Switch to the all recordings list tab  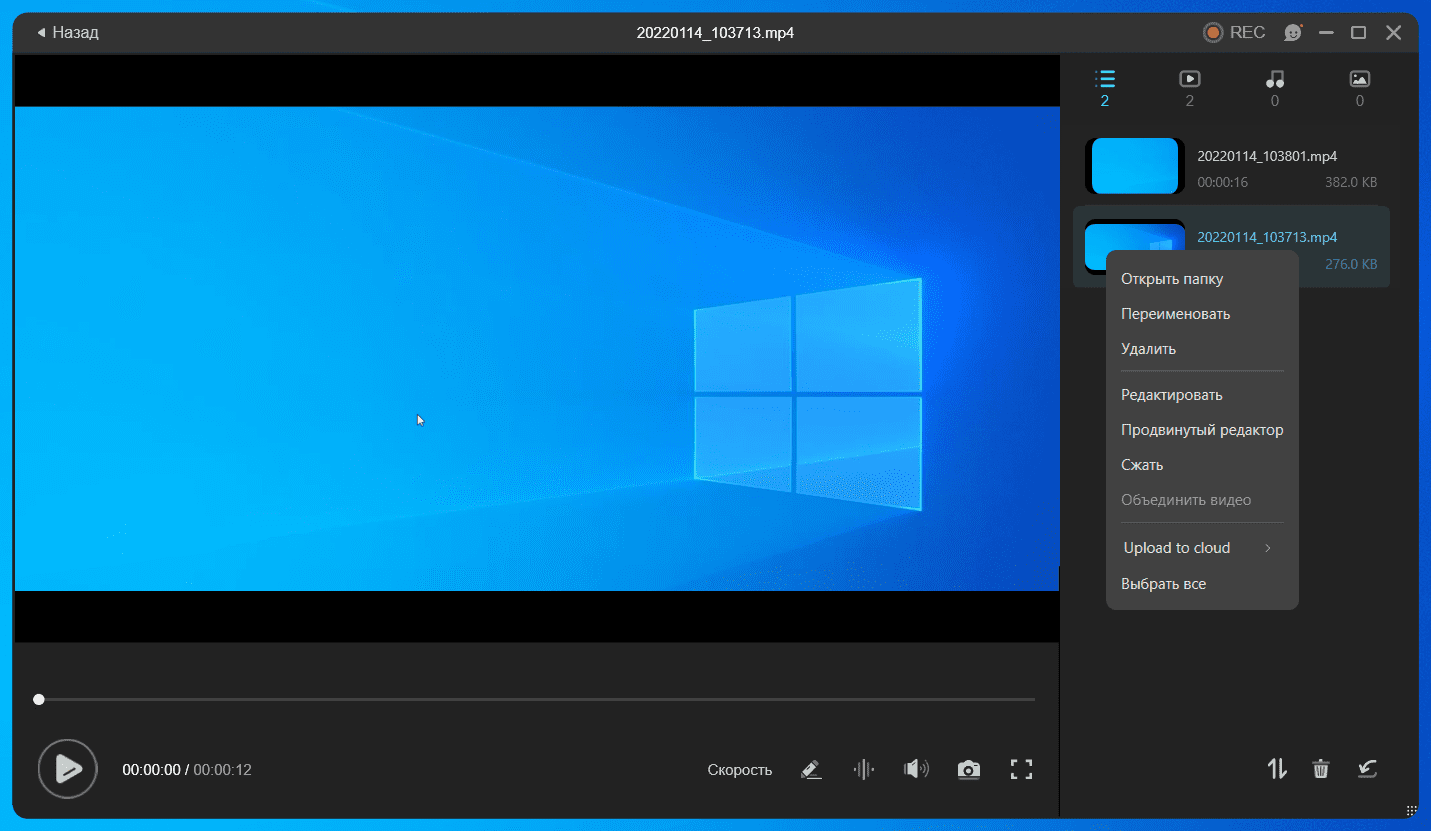point(1104,88)
